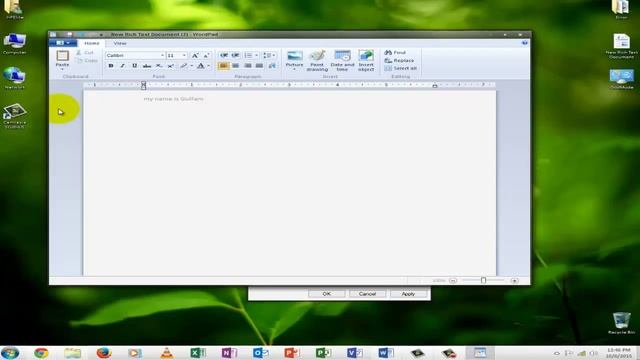Image resolution: width=640 pixels, height=360 pixels.
Task: Open Excel from the taskbar
Action: (x=198, y=353)
